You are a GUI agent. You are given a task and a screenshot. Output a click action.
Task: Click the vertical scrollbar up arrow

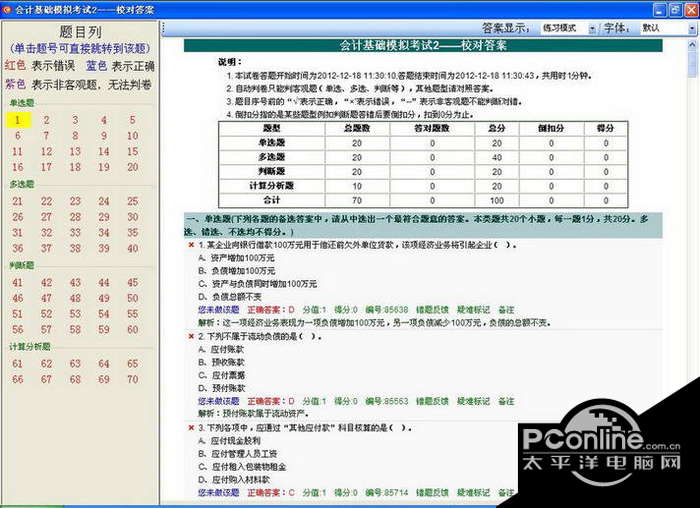[x=692, y=45]
